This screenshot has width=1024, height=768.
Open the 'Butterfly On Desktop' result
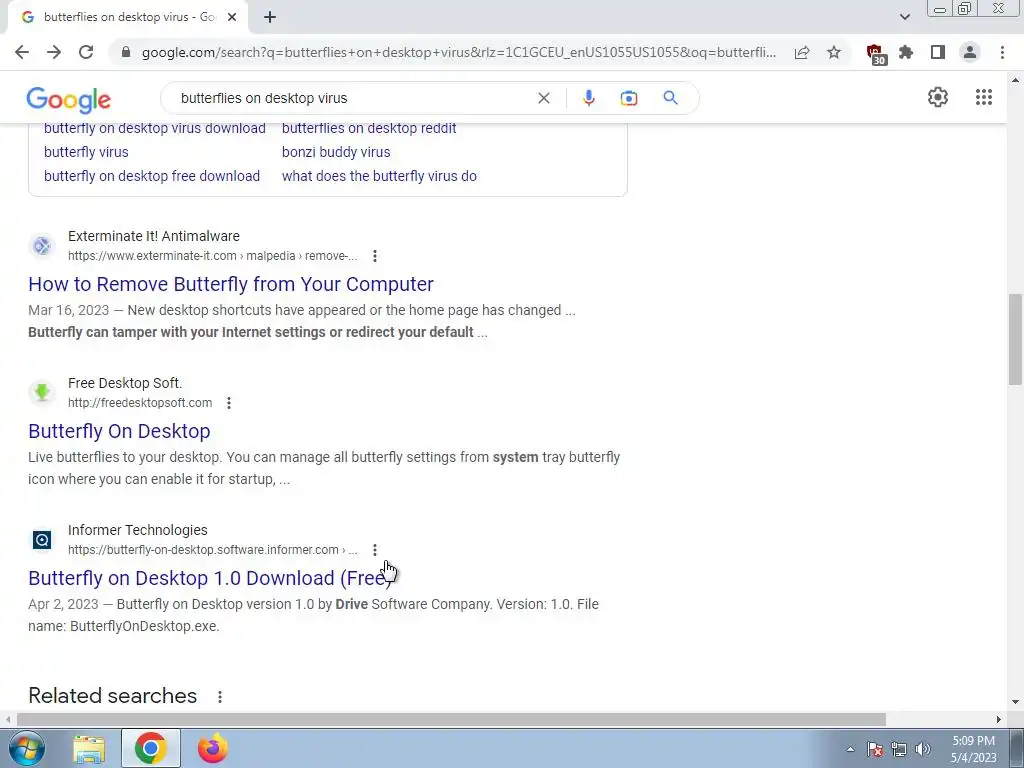(x=119, y=431)
